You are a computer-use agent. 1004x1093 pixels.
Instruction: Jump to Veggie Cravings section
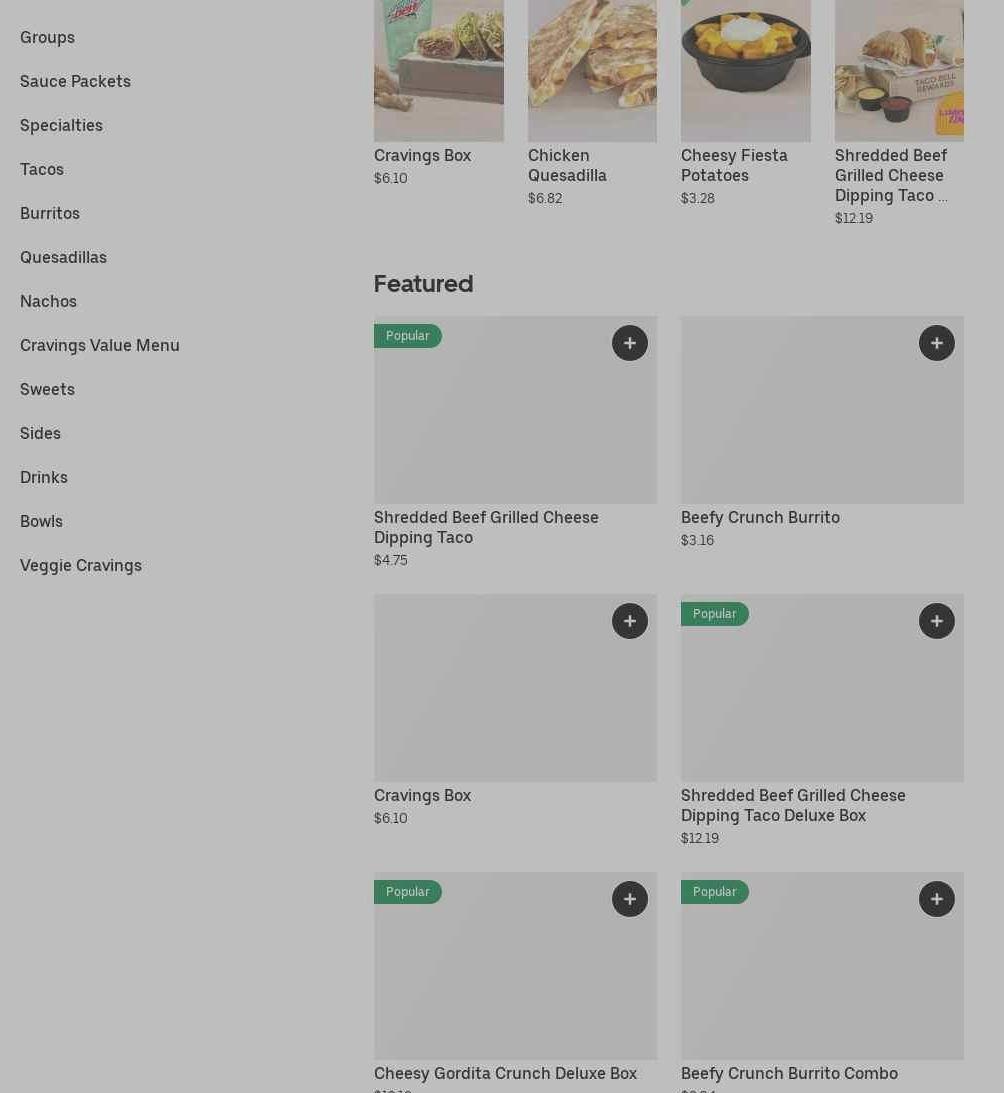coord(81,565)
